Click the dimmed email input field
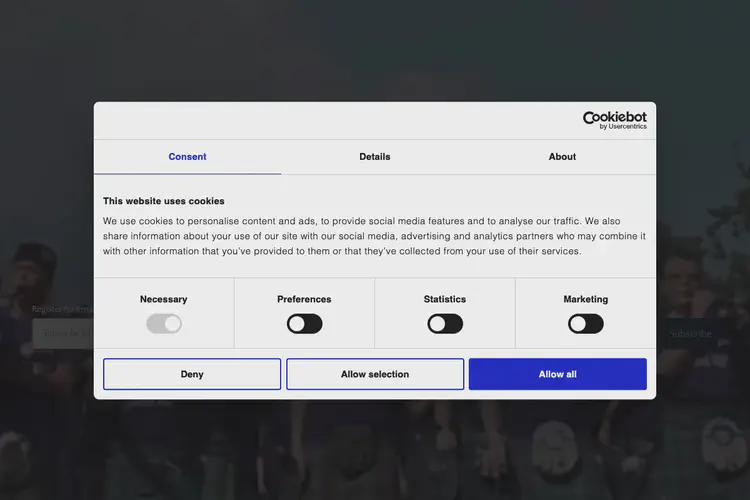750x500 pixels. pos(62,333)
